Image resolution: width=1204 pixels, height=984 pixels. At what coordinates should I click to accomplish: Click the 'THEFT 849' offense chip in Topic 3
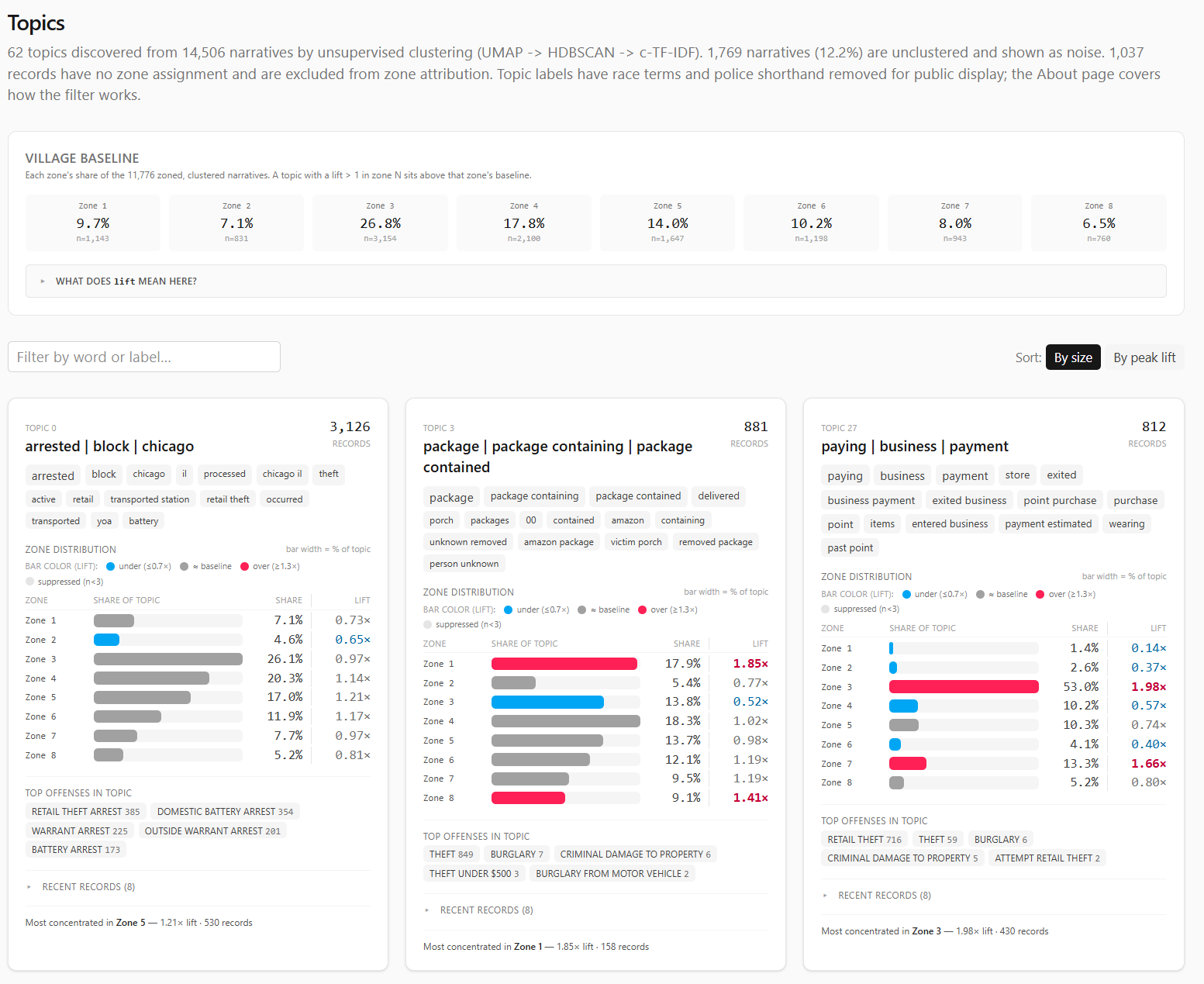[451, 854]
